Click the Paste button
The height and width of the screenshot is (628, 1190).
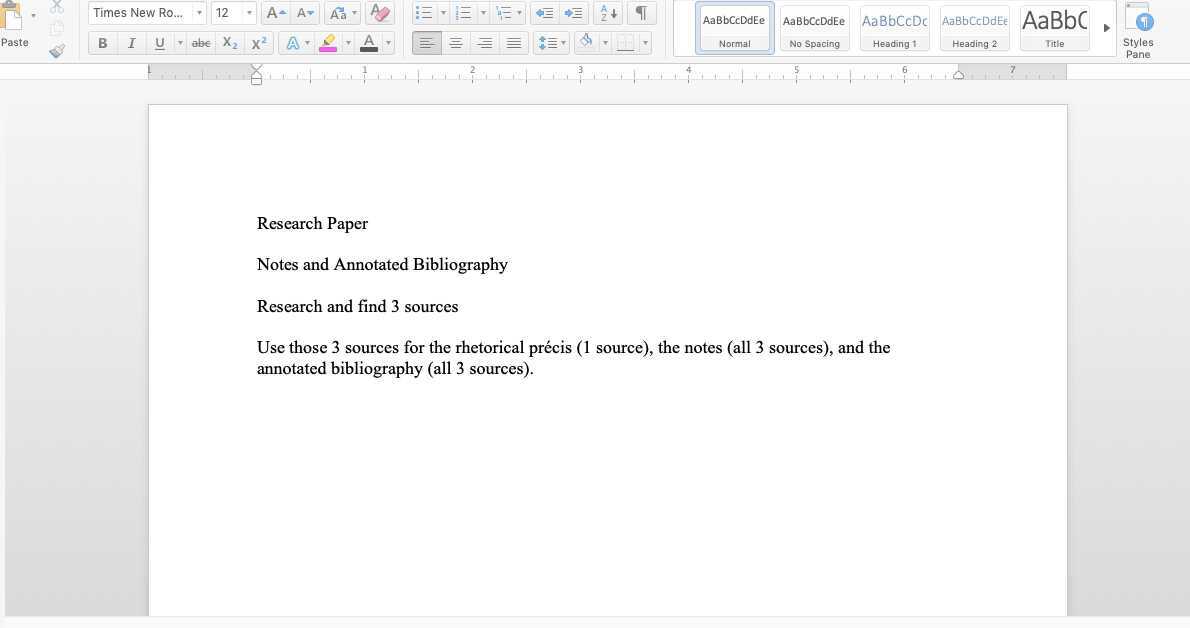[14, 25]
